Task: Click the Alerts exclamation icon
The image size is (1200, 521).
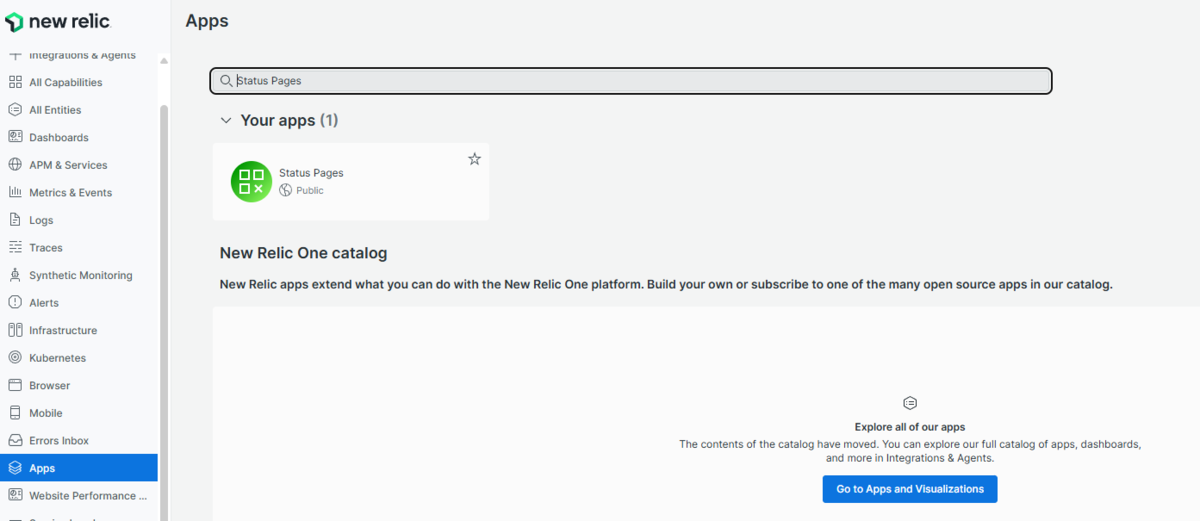Action: click(x=15, y=302)
